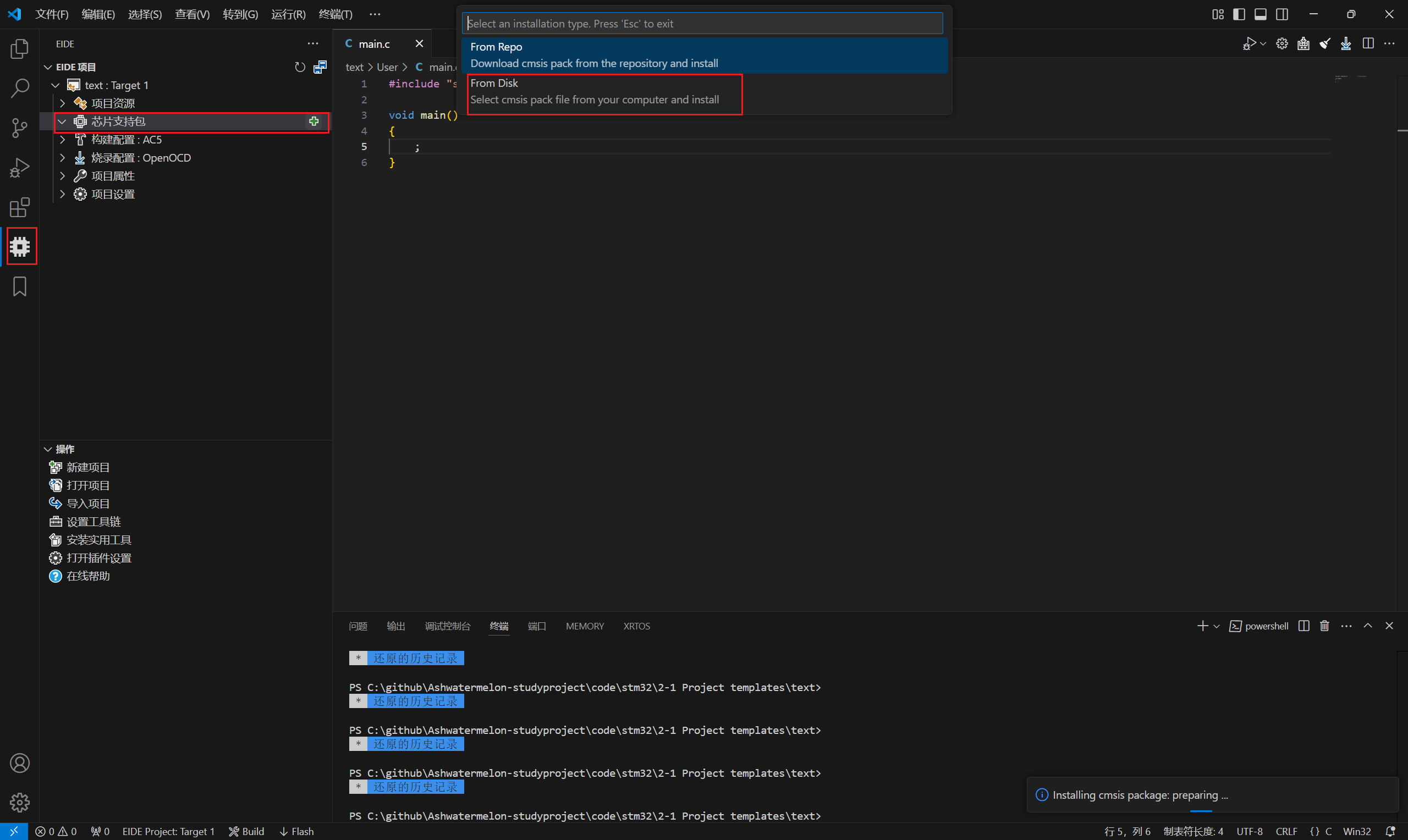Open the bookmarks icon in activity bar

(x=20, y=286)
